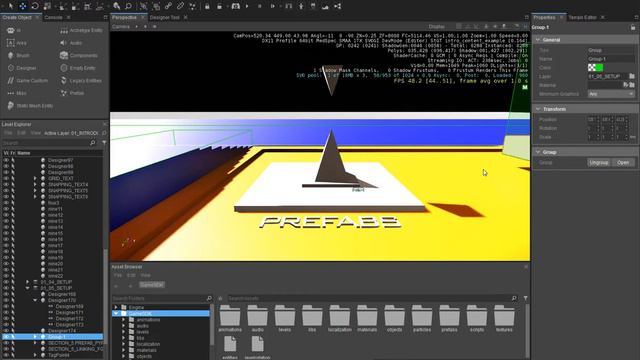Open Display menu in viewport header
The width and height of the screenshot is (640, 360).
pyautogui.click(x=436, y=27)
